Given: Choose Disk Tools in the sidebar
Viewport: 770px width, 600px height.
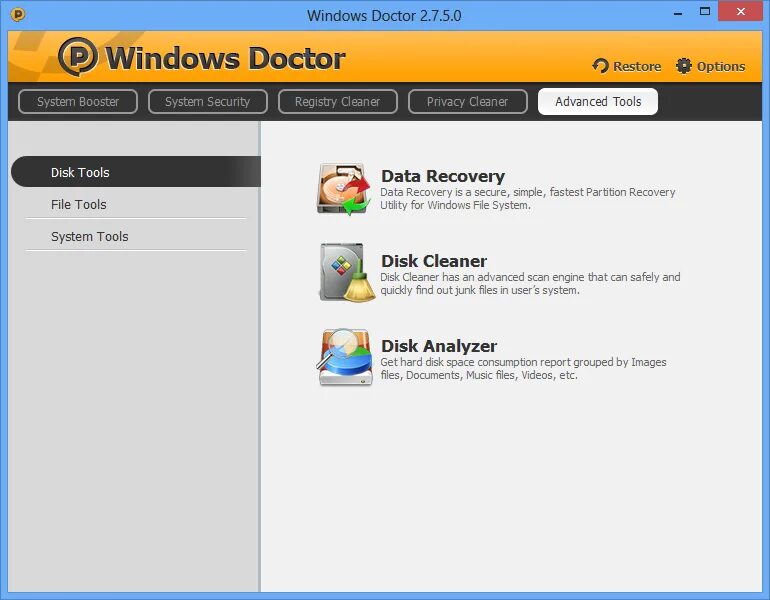Looking at the screenshot, I should point(136,172).
